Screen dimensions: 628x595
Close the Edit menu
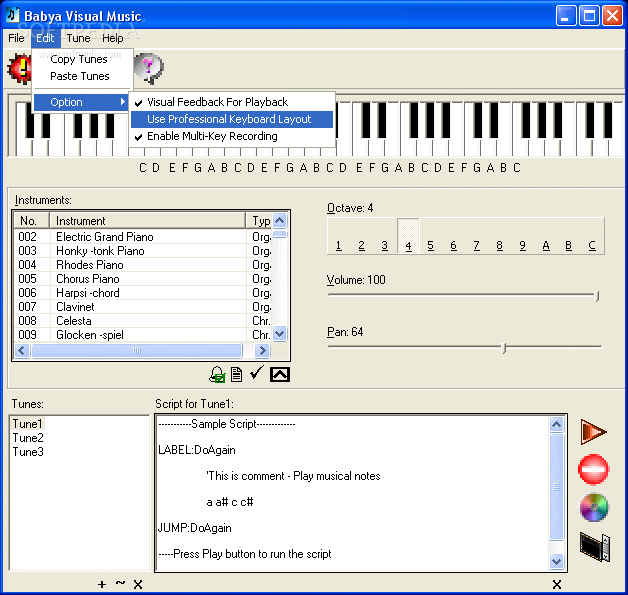tap(45, 38)
